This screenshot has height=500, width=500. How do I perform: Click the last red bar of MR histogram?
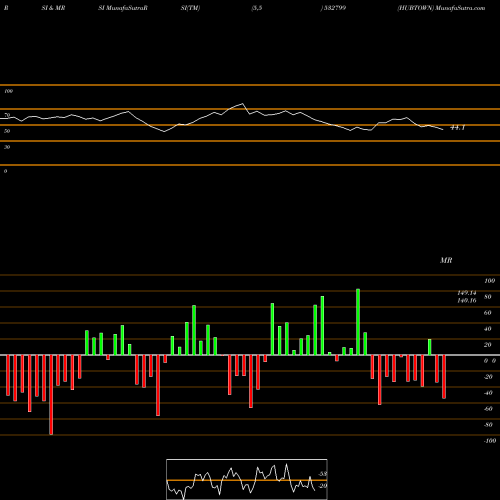(x=444, y=377)
